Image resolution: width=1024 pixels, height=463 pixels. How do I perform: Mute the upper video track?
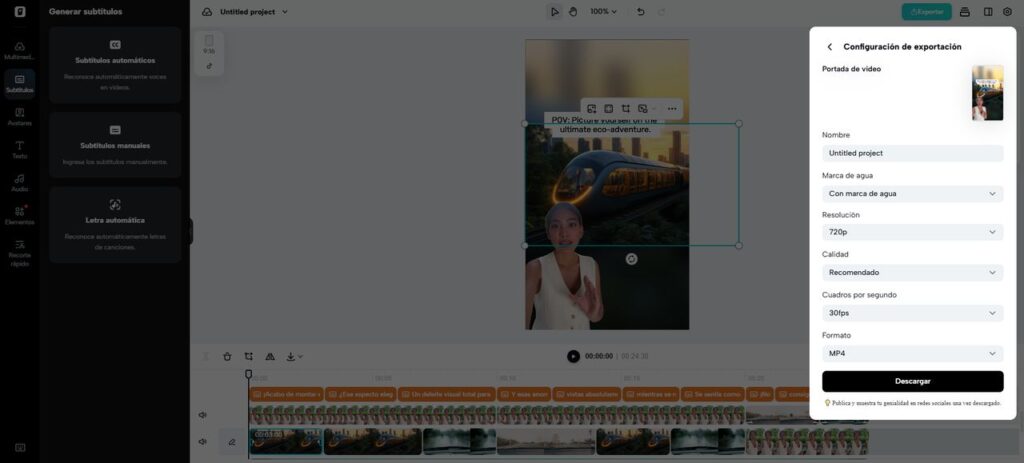(203, 414)
